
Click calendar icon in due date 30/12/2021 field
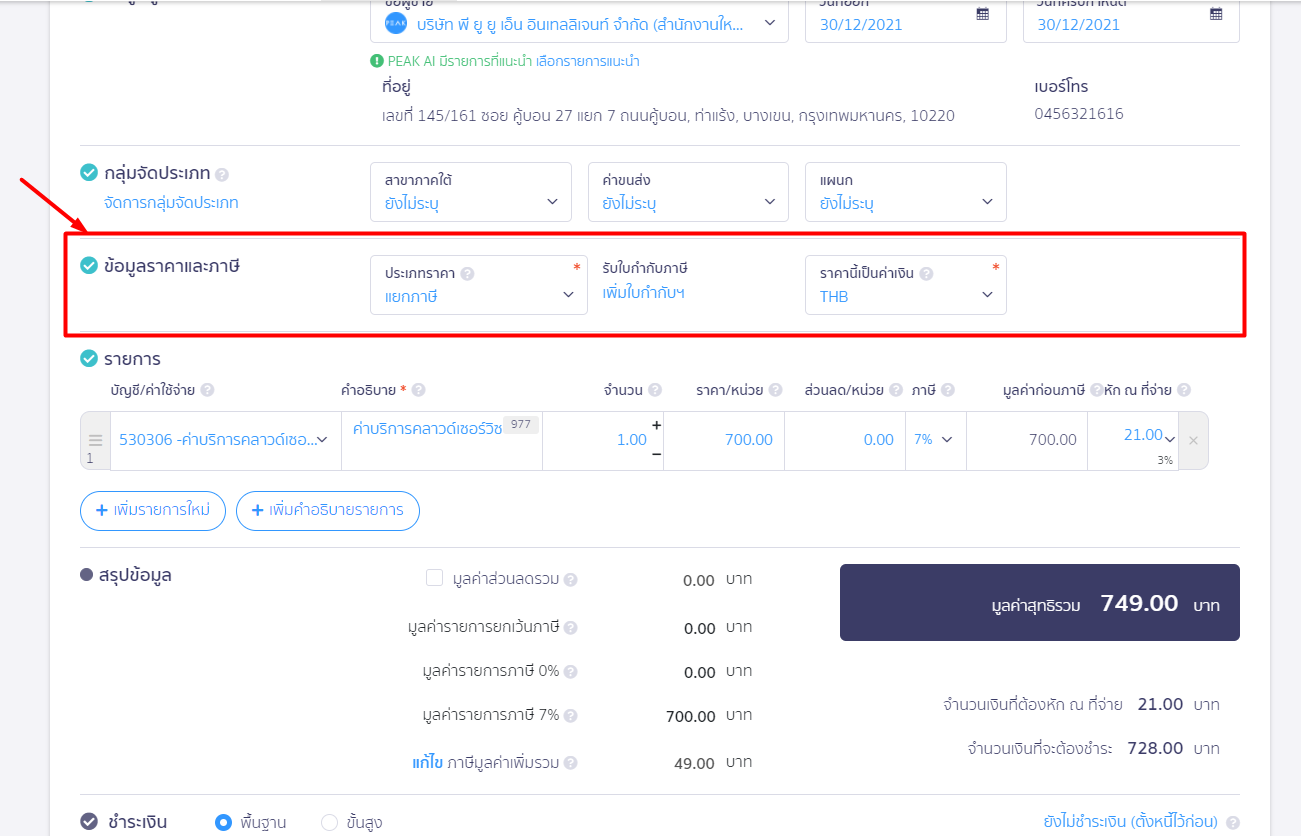coord(1216,14)
